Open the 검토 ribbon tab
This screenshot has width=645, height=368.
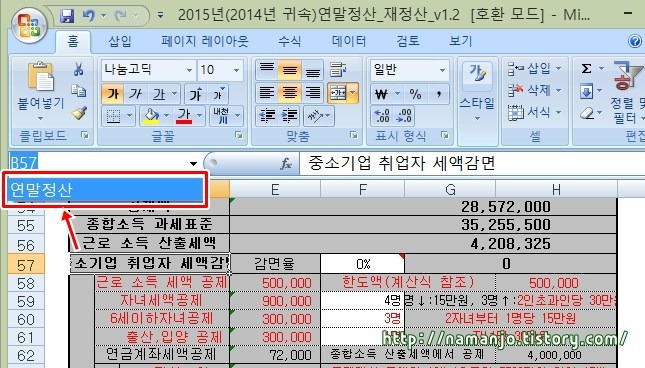408,41
